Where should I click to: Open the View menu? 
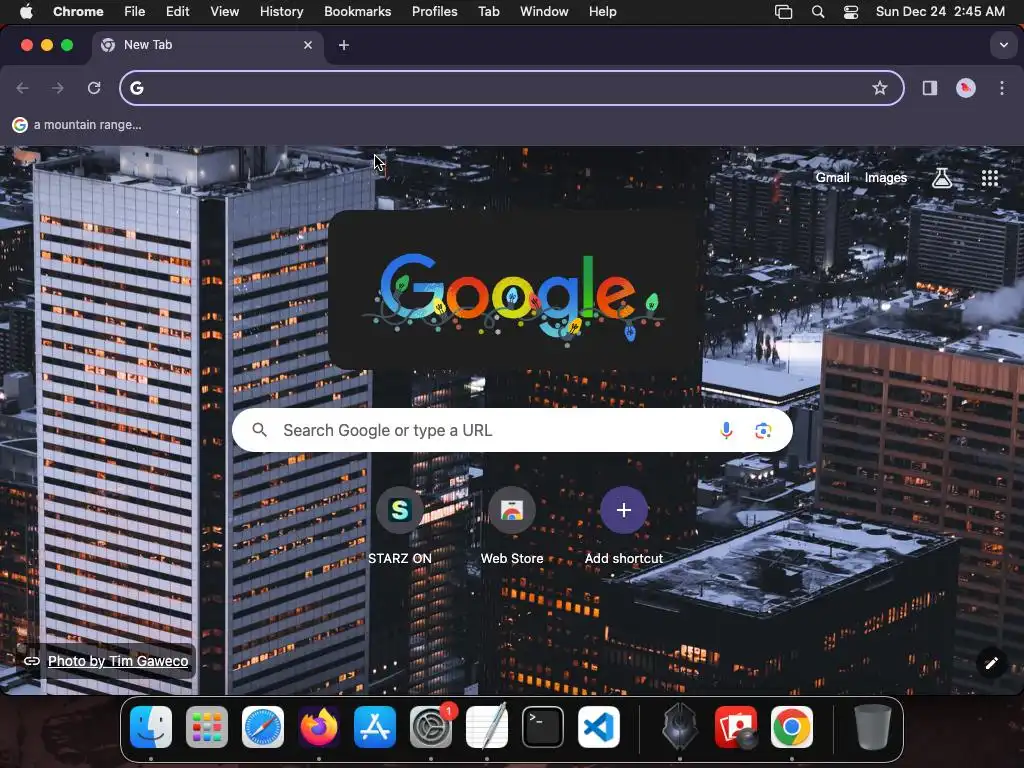224,12
